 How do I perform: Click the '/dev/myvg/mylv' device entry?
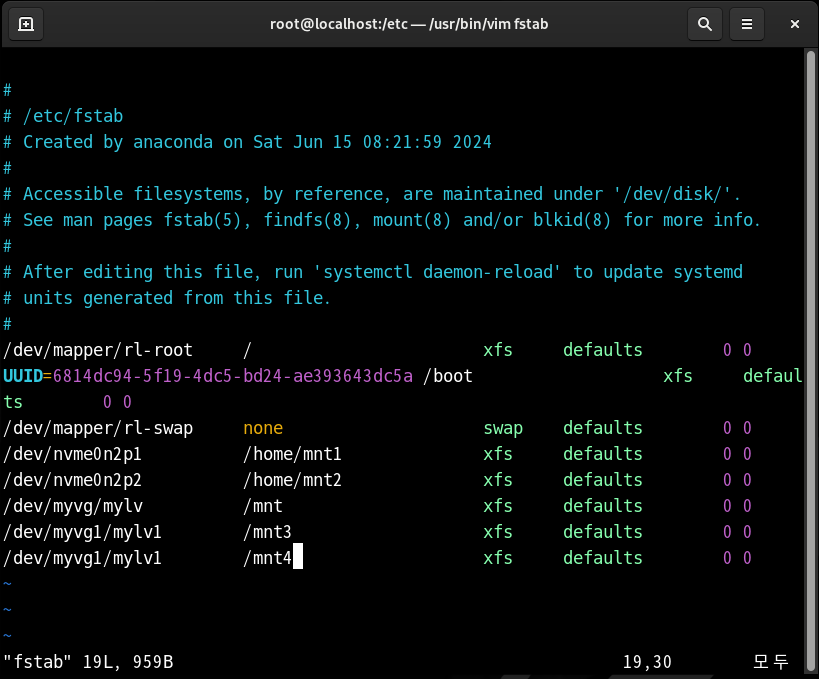click(73, 506)
